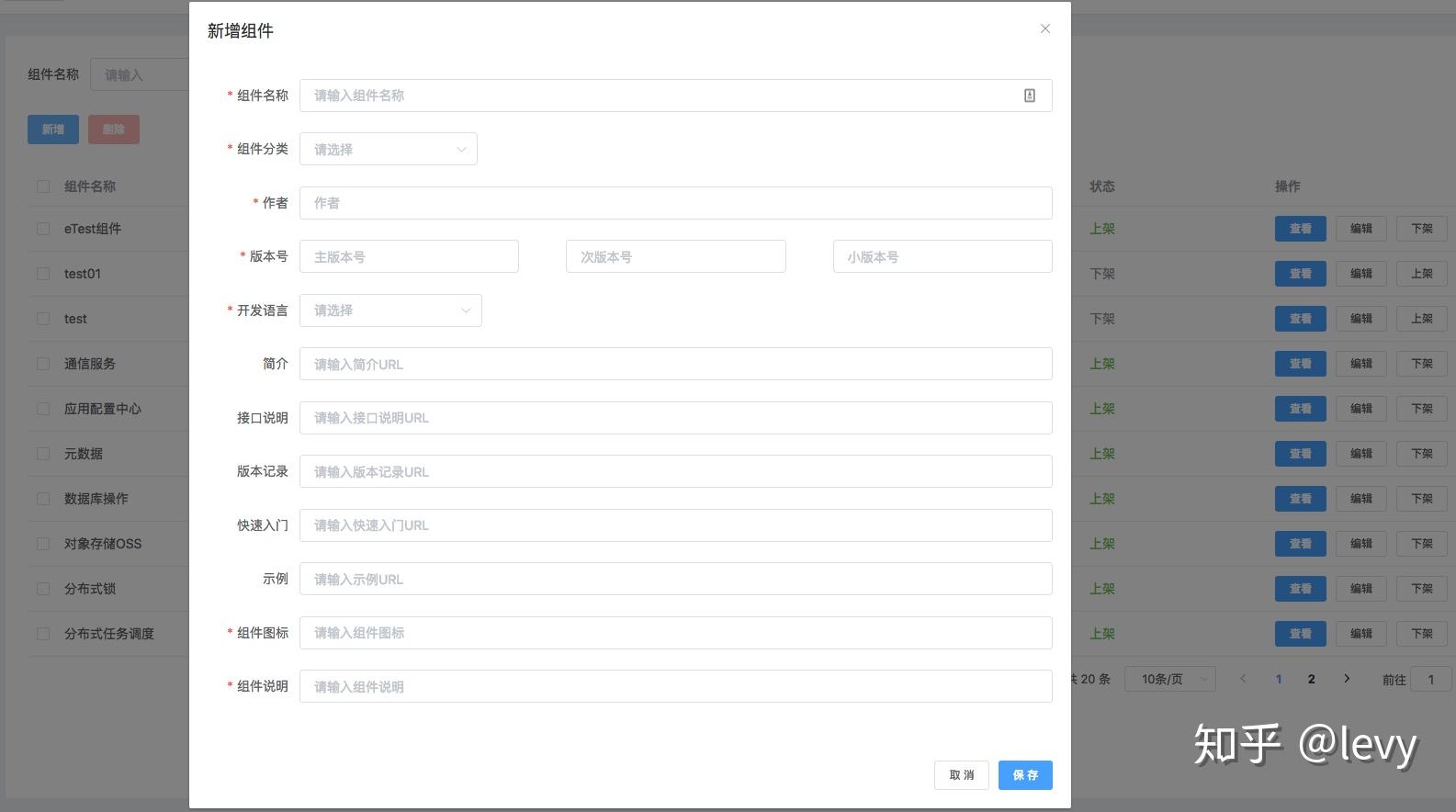Viewport: 1456px width, 812px height.
Task: Click 下架 for the eTest组件 row
Action: coord(1422,229)
